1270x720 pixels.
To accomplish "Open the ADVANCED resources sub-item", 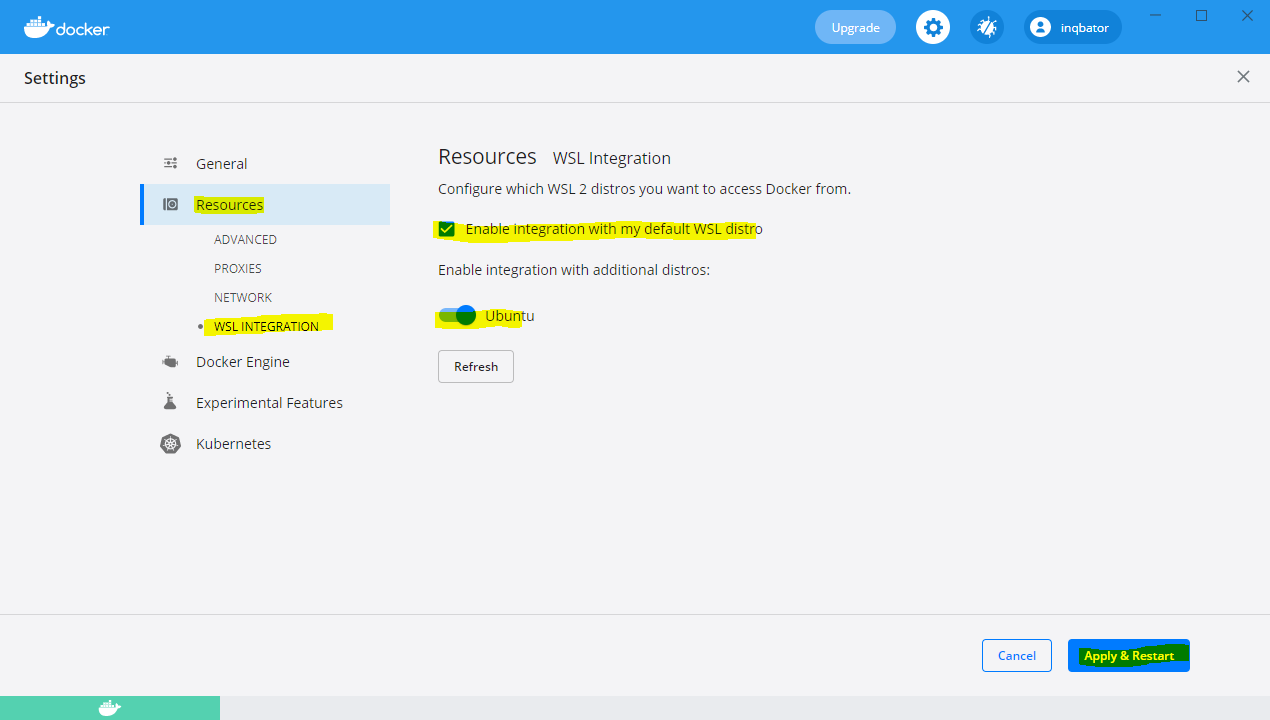I will click(x=245, y=240).
